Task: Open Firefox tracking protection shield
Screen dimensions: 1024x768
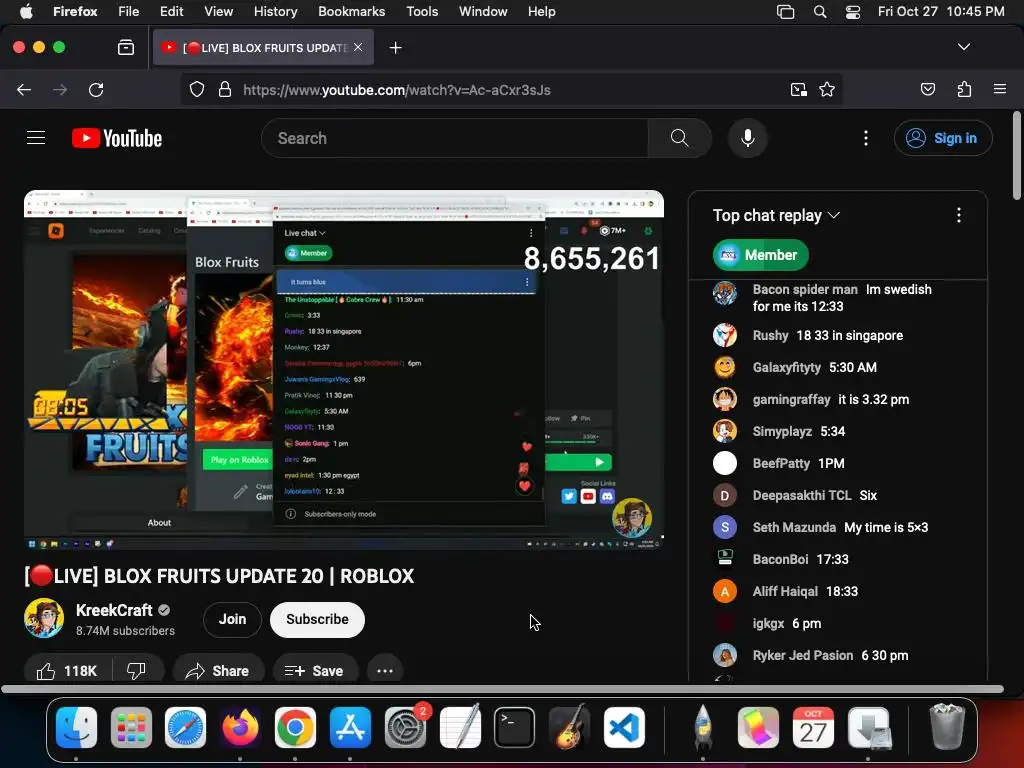Action: [x=197, y=89]
